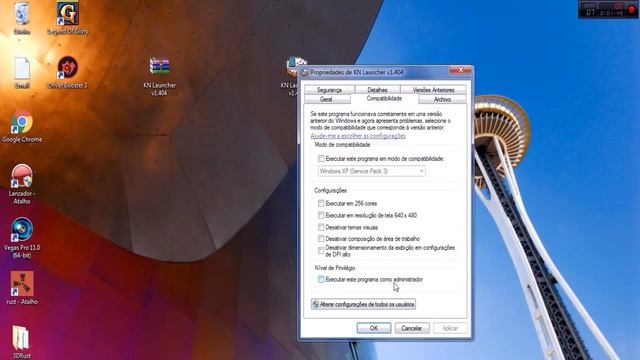Click the shield icon on the Alterar configurações button

point(316,304)
